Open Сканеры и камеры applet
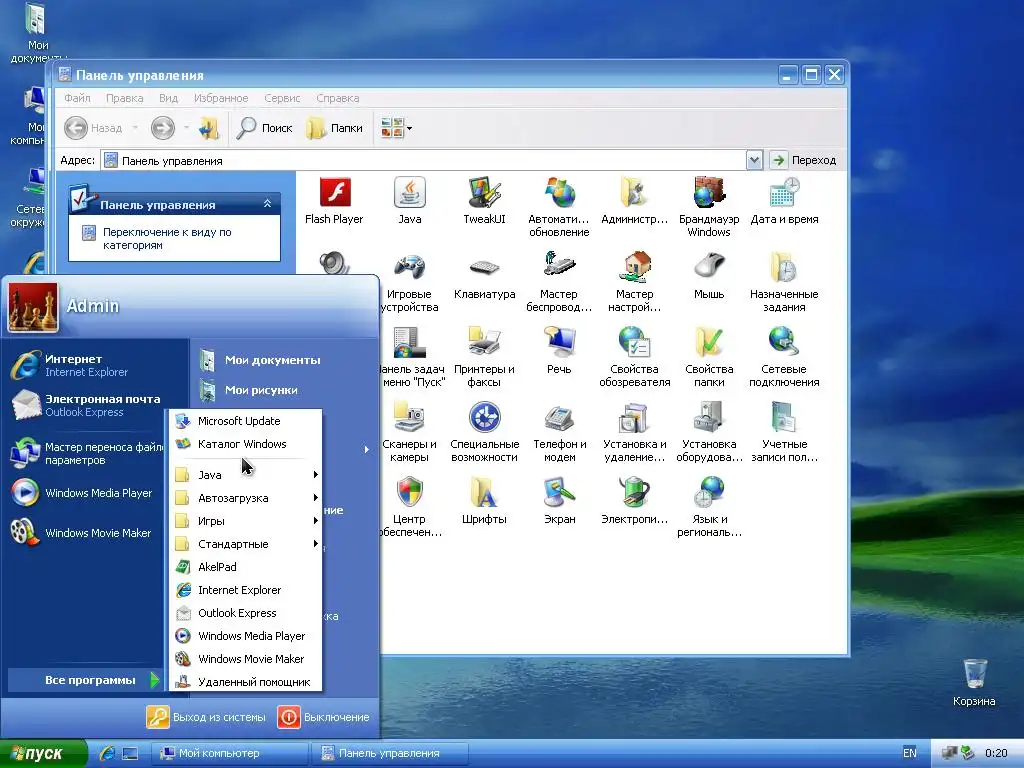Screen dimensions: 1024x768 click(409, 432)
